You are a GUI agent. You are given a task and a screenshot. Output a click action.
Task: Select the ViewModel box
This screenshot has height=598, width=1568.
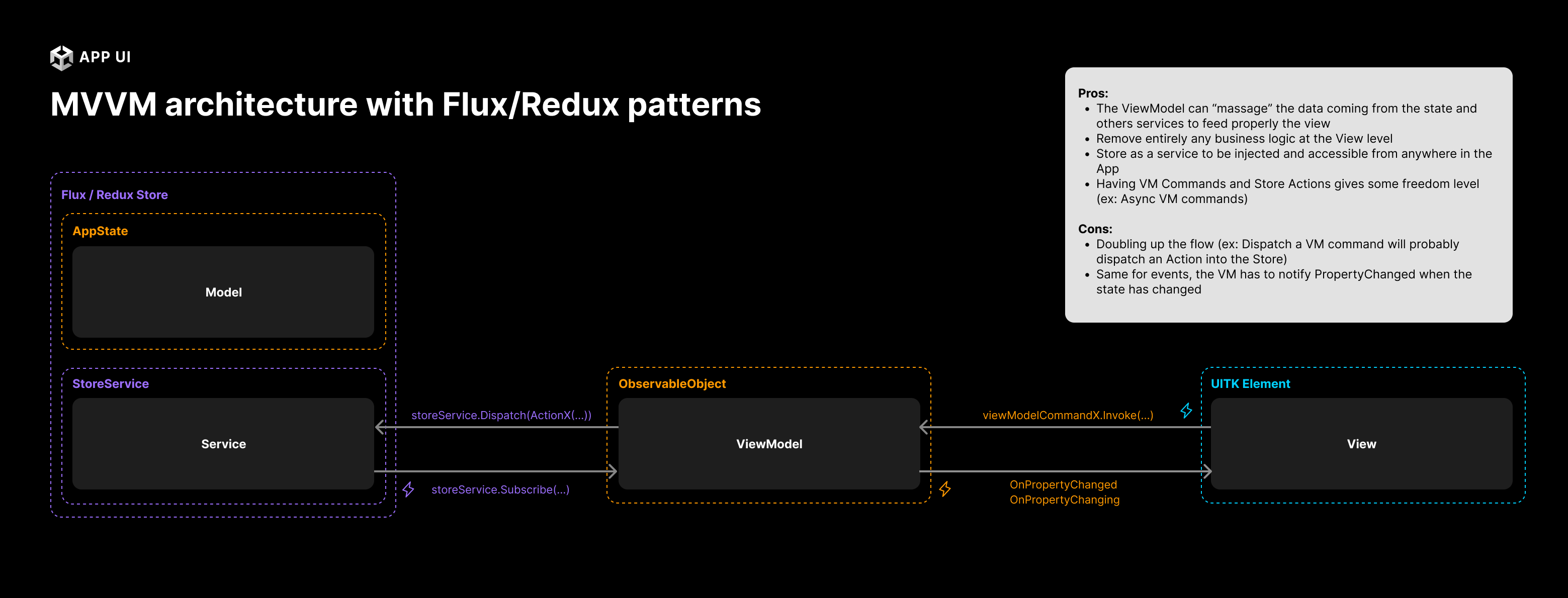point(769,444)
